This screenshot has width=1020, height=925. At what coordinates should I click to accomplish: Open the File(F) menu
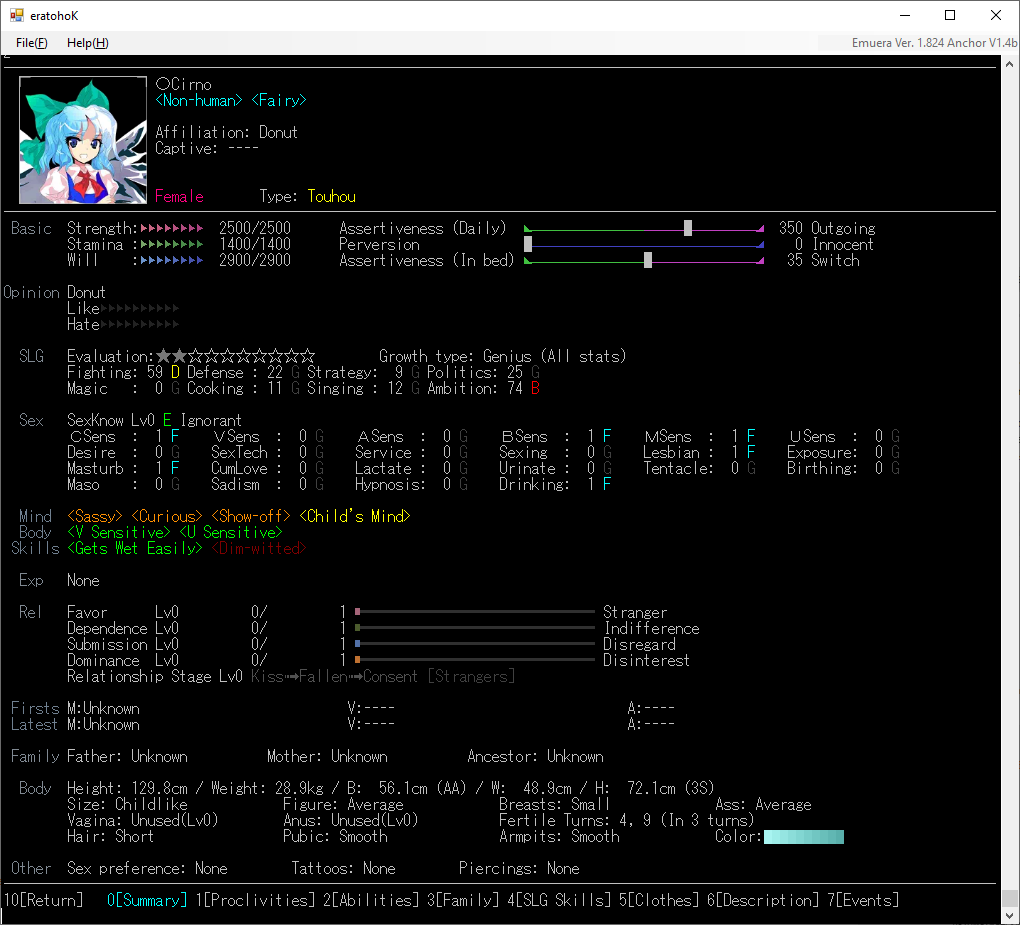coord(31,43)
